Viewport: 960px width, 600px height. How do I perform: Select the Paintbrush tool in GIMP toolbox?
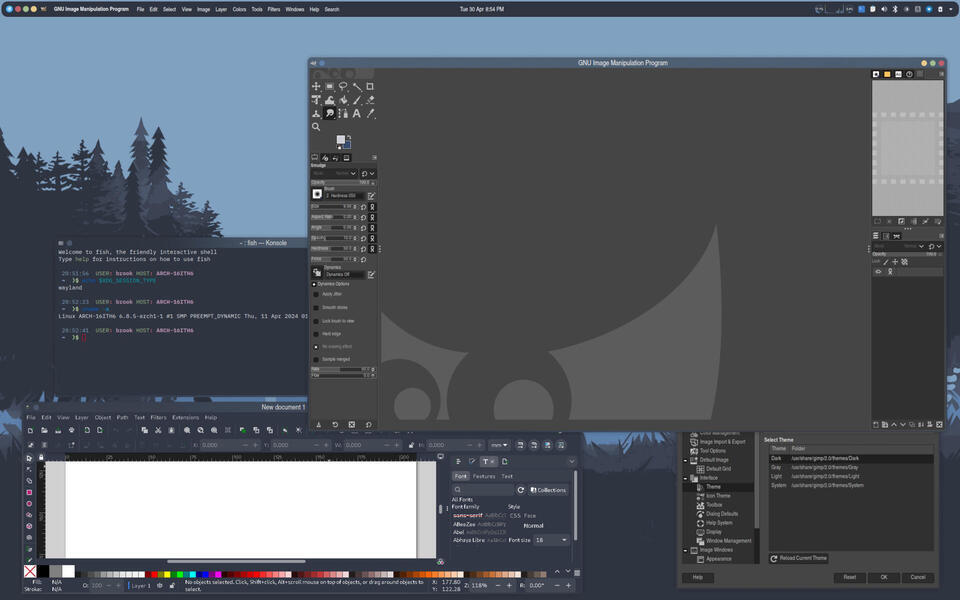[356, 100]
